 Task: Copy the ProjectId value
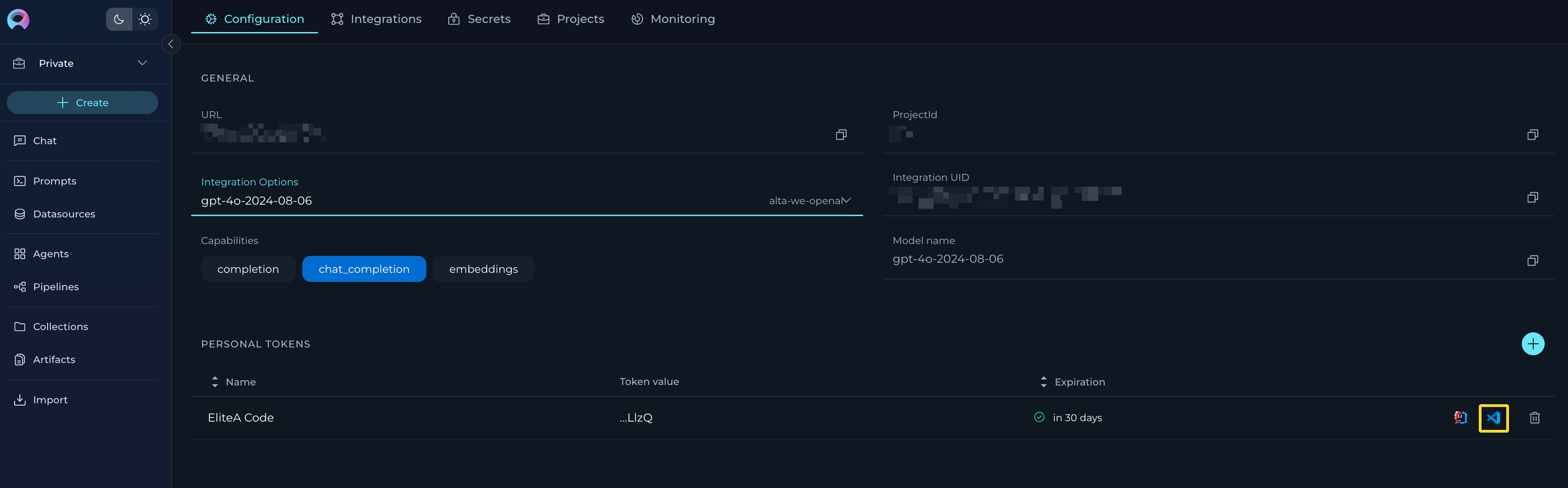(x=1533, y=135)
